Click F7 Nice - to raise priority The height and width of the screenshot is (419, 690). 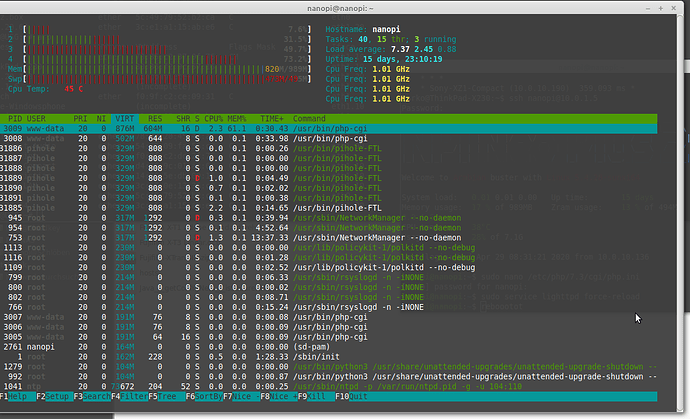(x=246, y=394)
